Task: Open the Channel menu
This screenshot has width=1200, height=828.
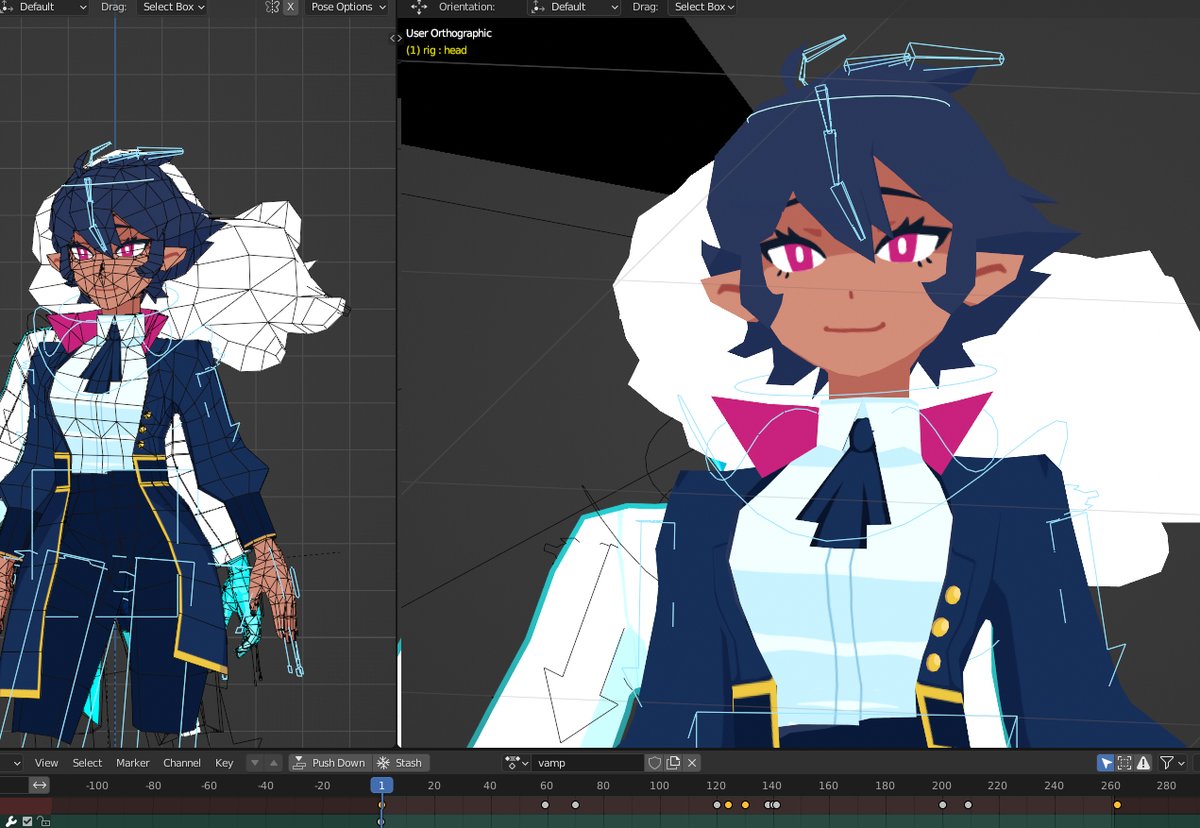Action: tap(182, 763)
